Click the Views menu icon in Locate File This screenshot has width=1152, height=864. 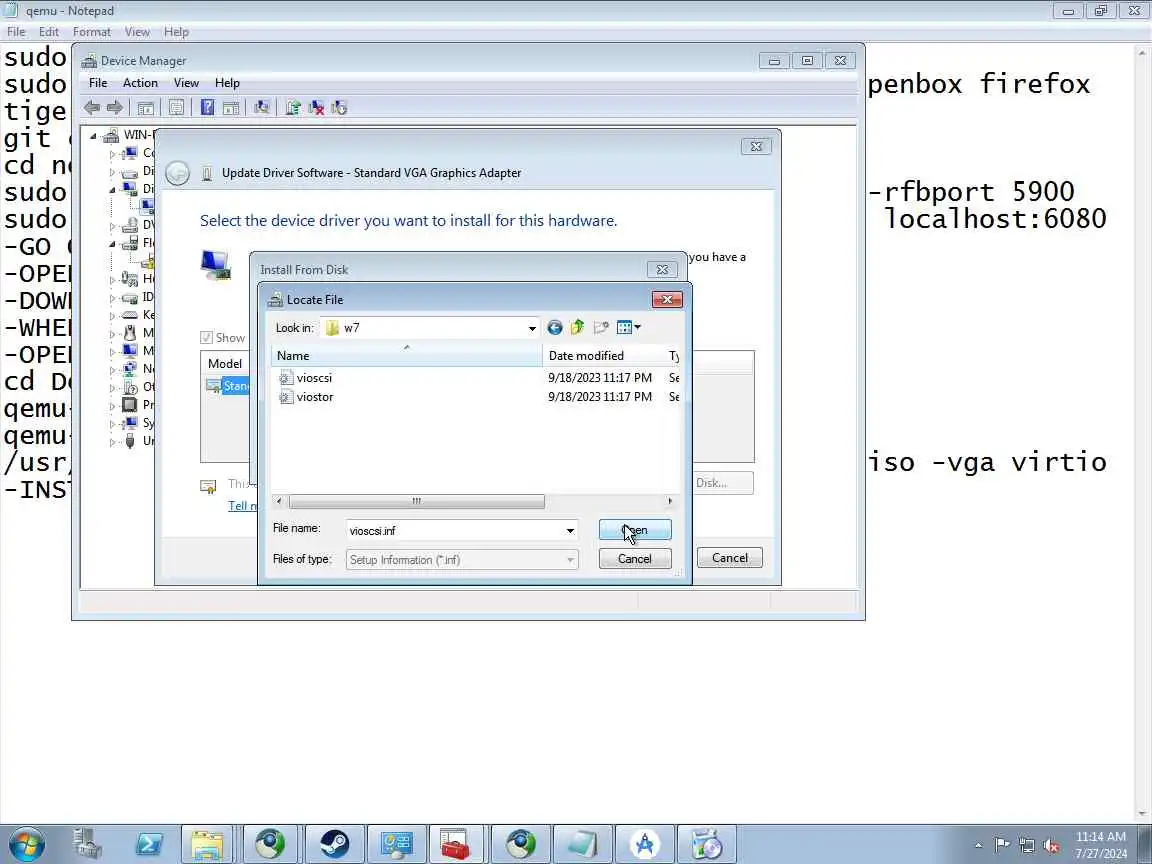tap(624, 328)
